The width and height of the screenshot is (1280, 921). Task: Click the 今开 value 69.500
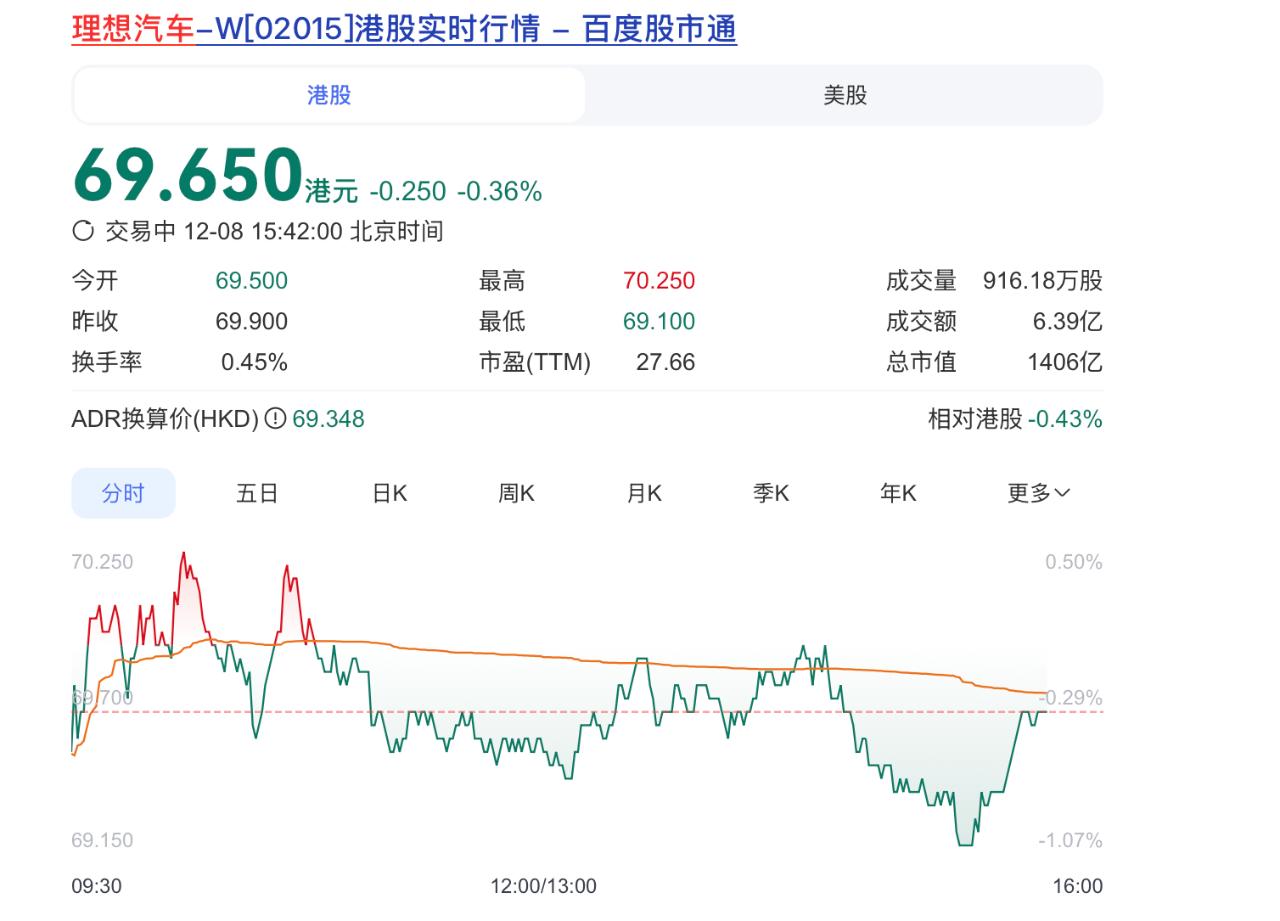pyautogui.click(x=252, y=281)
